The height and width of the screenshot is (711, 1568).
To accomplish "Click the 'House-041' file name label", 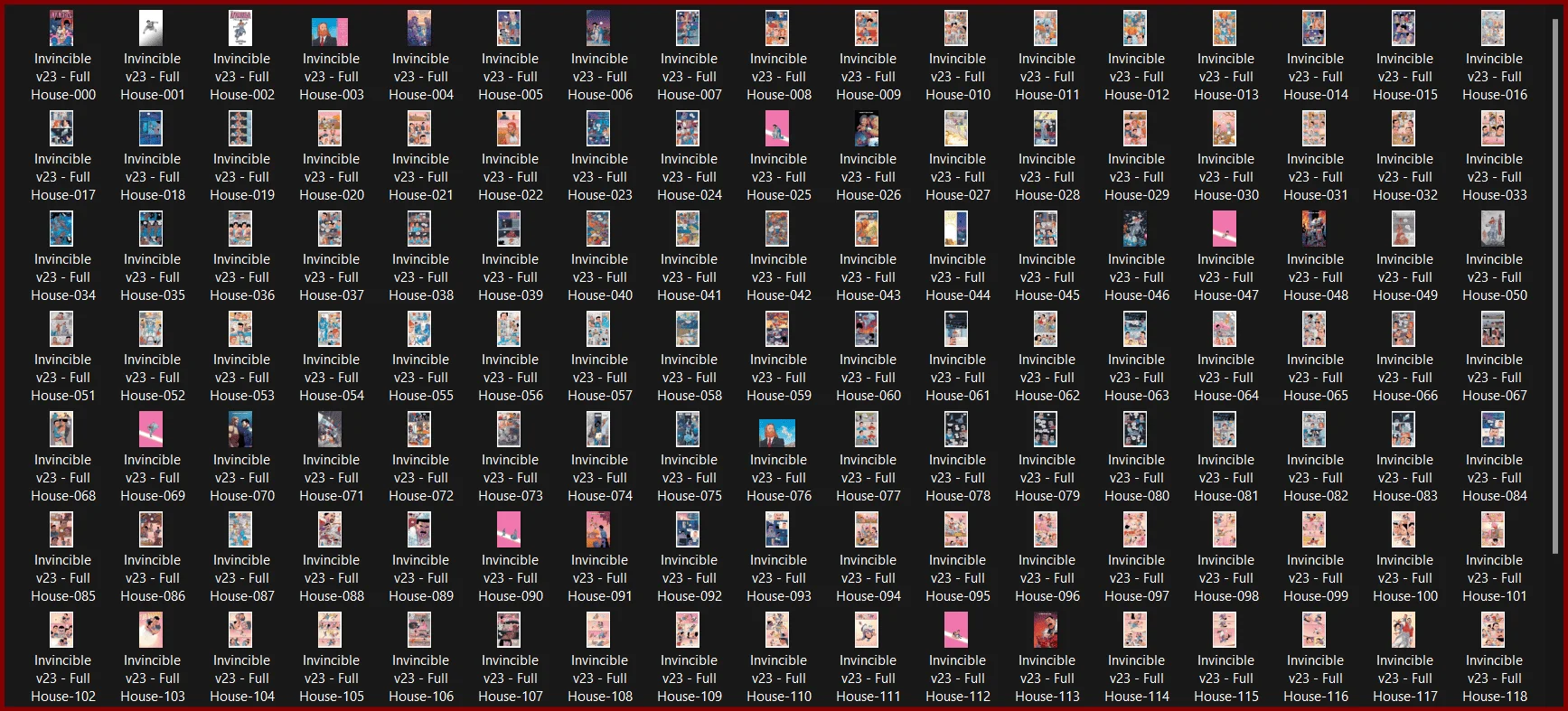I will point(690,295).
